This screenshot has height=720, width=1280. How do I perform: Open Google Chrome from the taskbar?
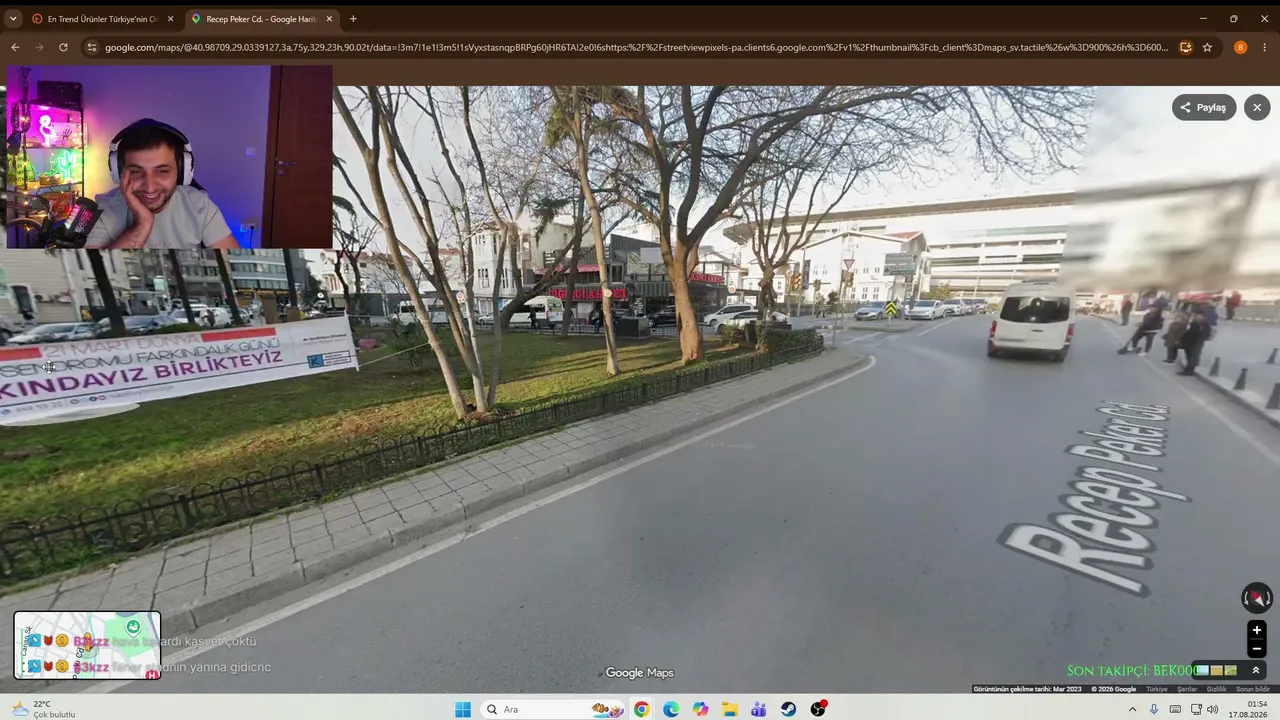[x=641, y=709]
